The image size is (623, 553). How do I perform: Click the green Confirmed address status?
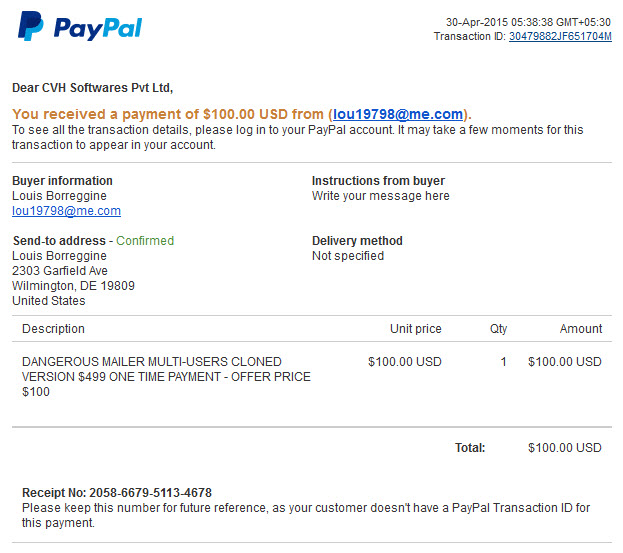[145, 241]
